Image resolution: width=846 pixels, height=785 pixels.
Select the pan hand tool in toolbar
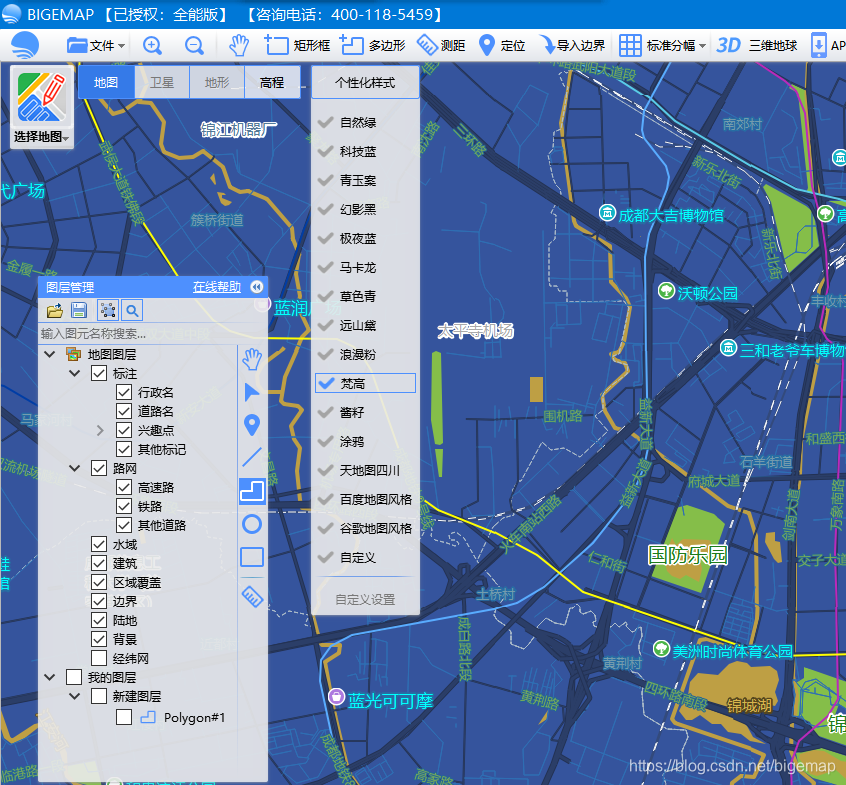238,45
